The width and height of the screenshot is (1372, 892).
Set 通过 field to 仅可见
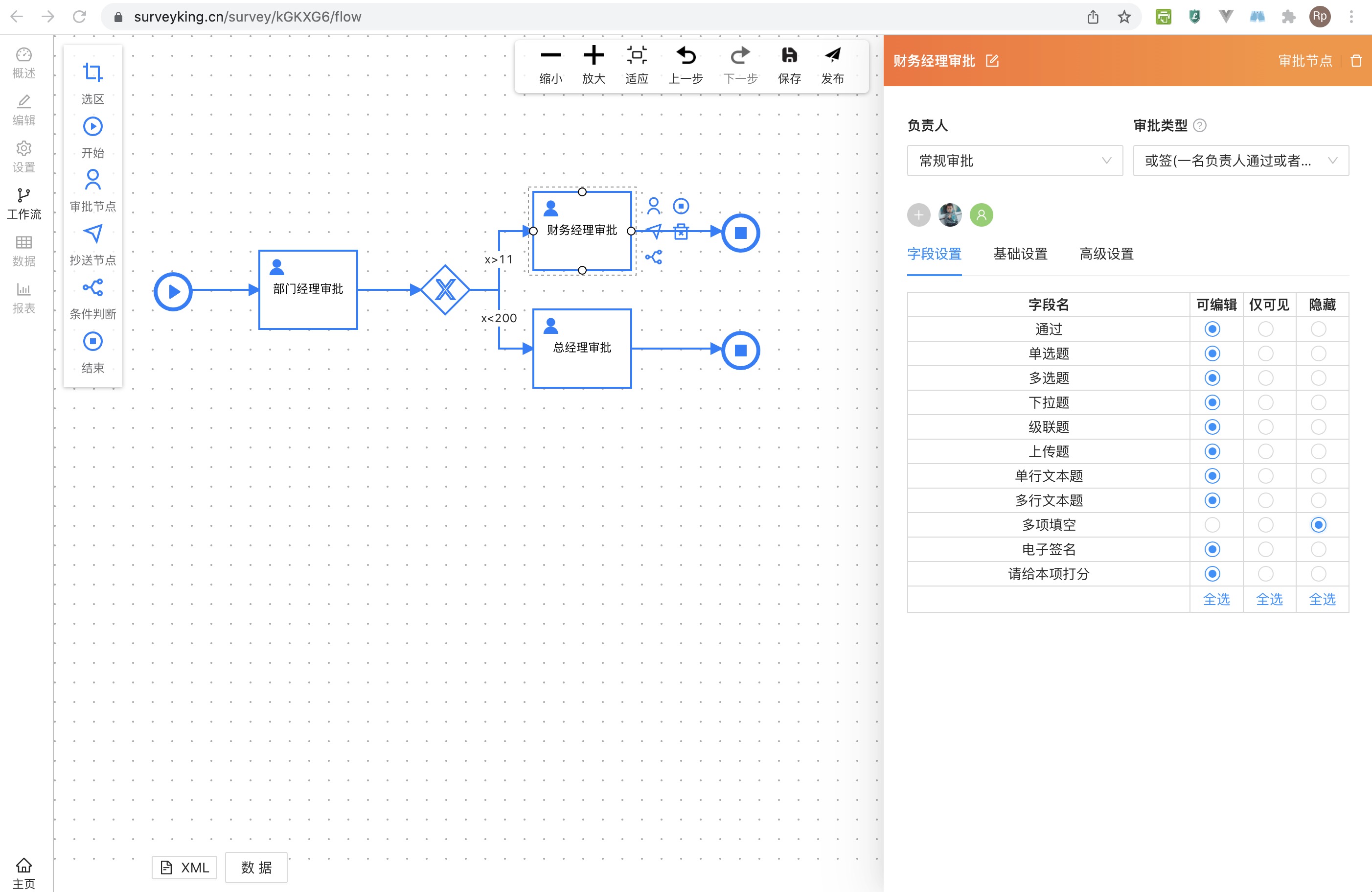1265,329
